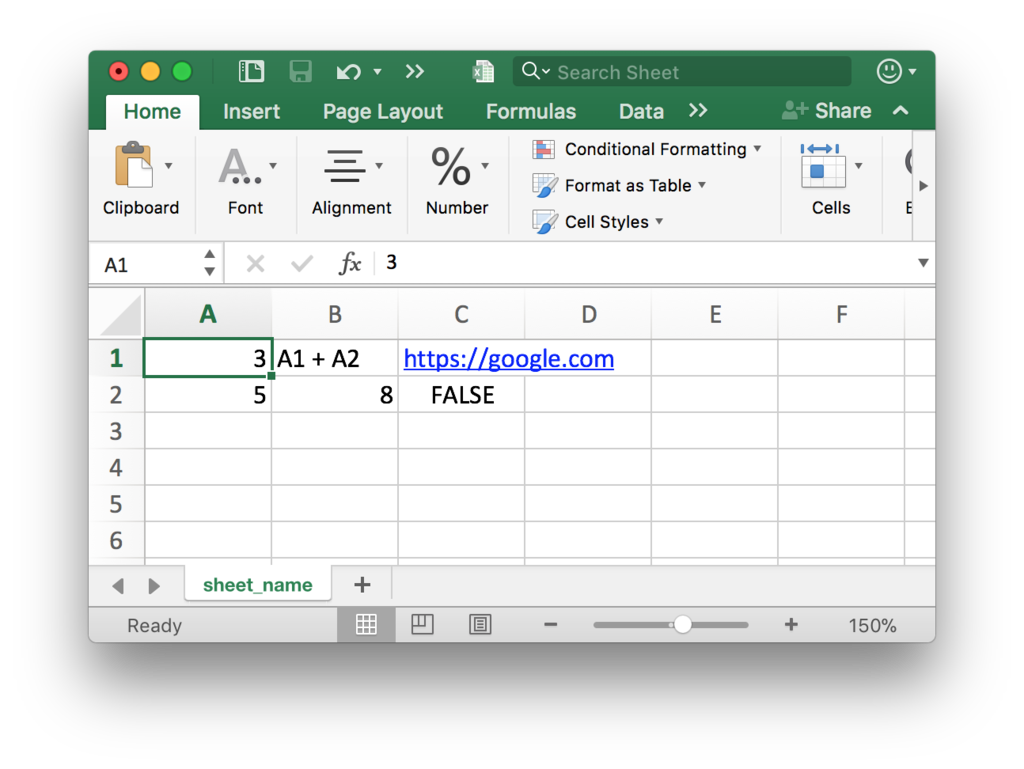Select the FALSE cell
Viewport: 1024px width, 769px height.
coord(461,395)
